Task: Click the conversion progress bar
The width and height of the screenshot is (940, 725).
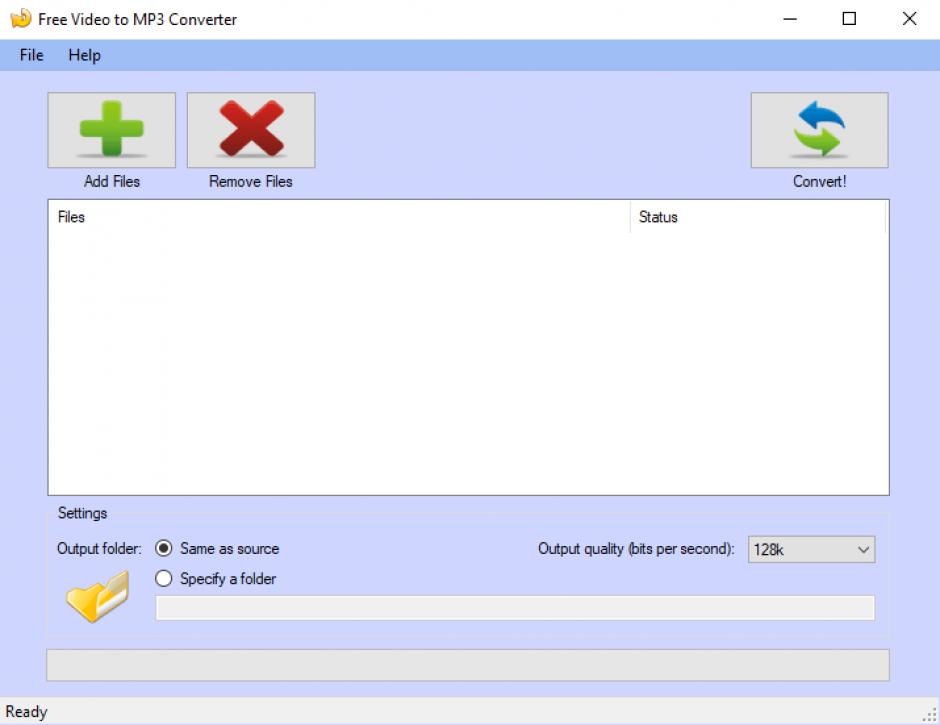Action: tap(467, 665)
